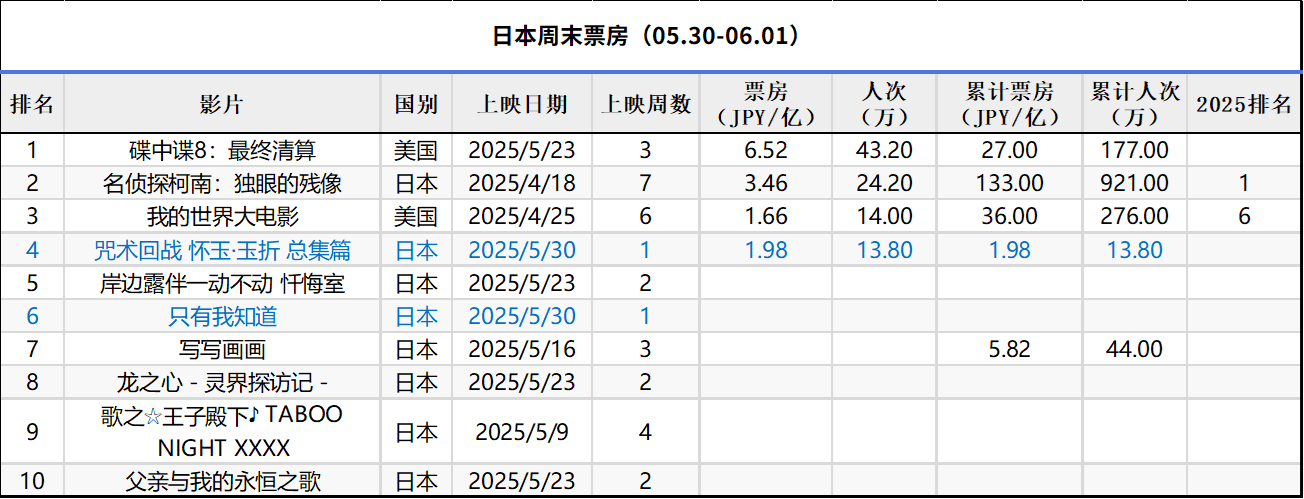This screenshot has width=1304, height=499.
Task: Click film name 岸边露伴一动不动 忏悔室
Action: [222, 283]
